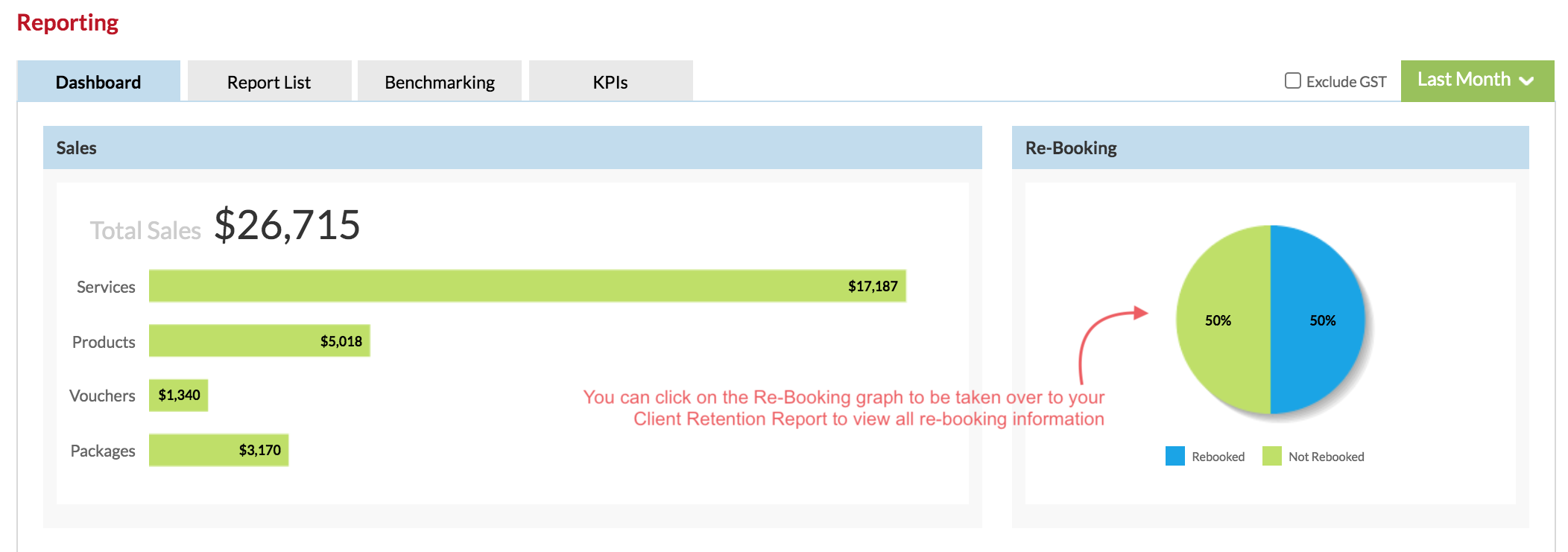Image resolution: width=1568 pixels, height=552 pixels.
Task: Switch to the Report List tab
Action: (x=269, y=81)
